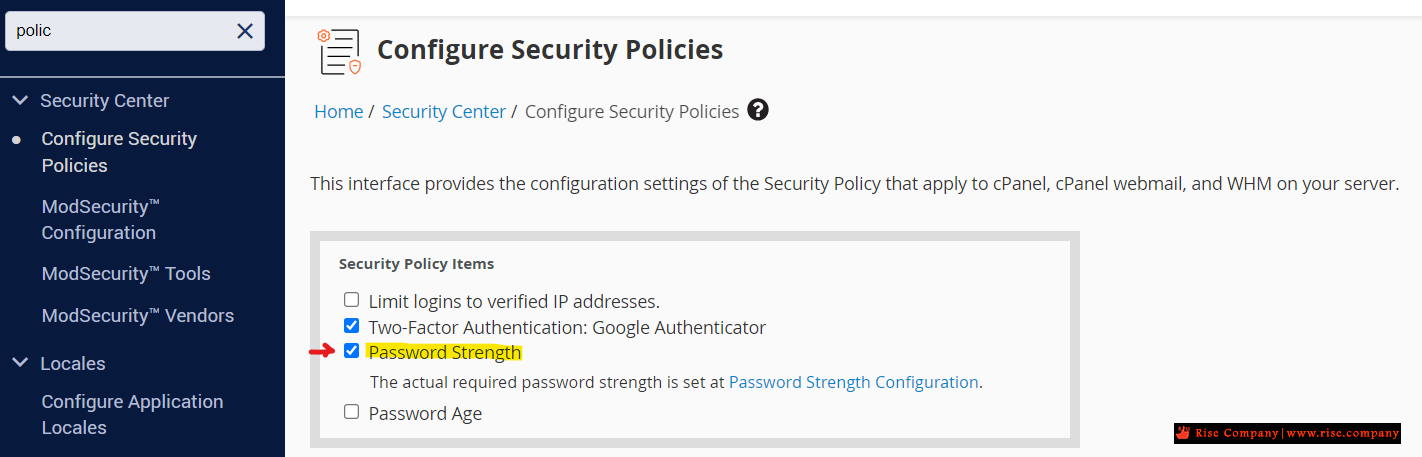
Task: Collapse the Security Center chevron
Action: [x=20, y=100]
